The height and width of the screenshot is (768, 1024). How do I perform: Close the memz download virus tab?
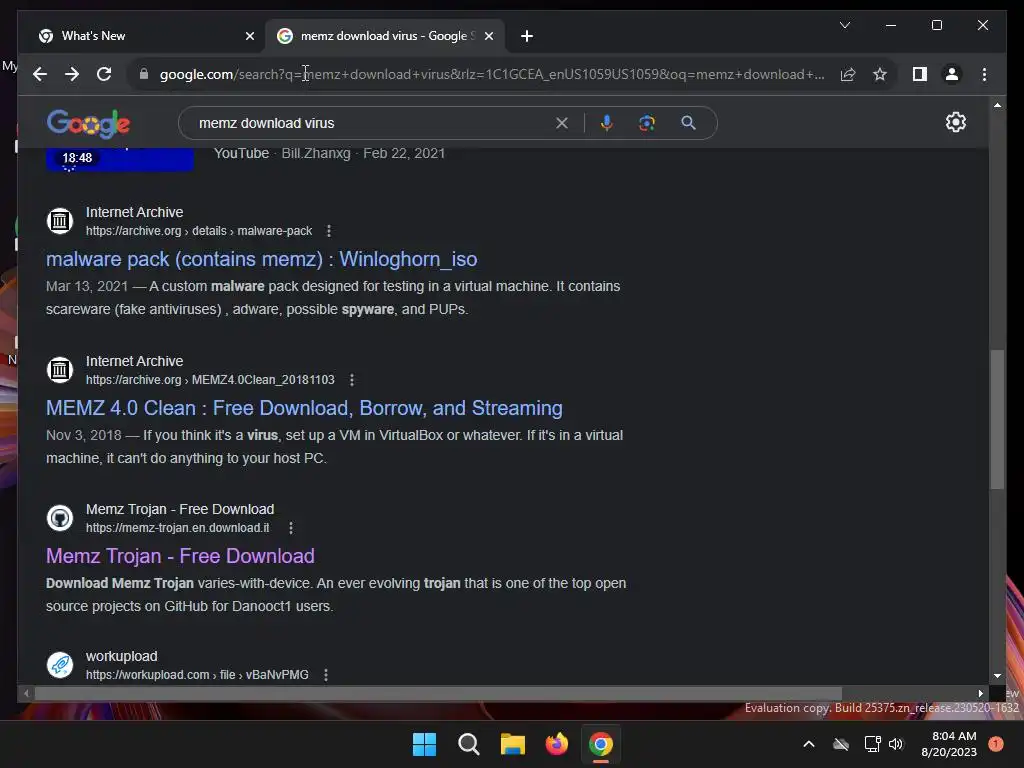pyautogui.click(x=488, y=36)
